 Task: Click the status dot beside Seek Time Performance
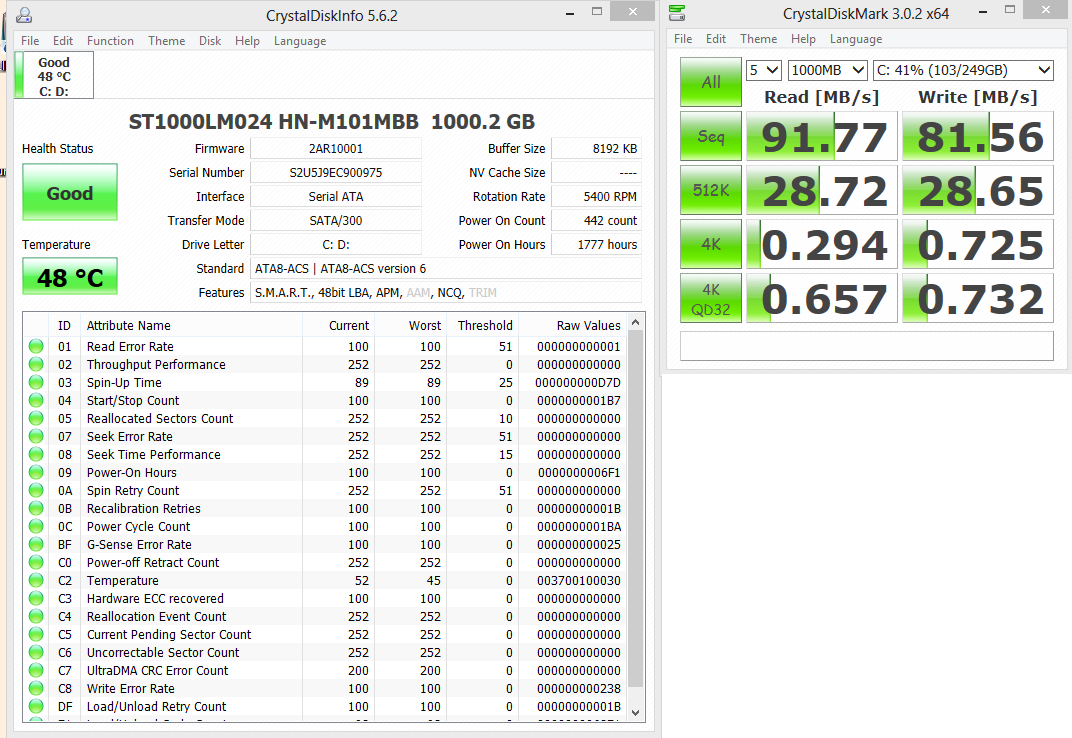[36, 455]
